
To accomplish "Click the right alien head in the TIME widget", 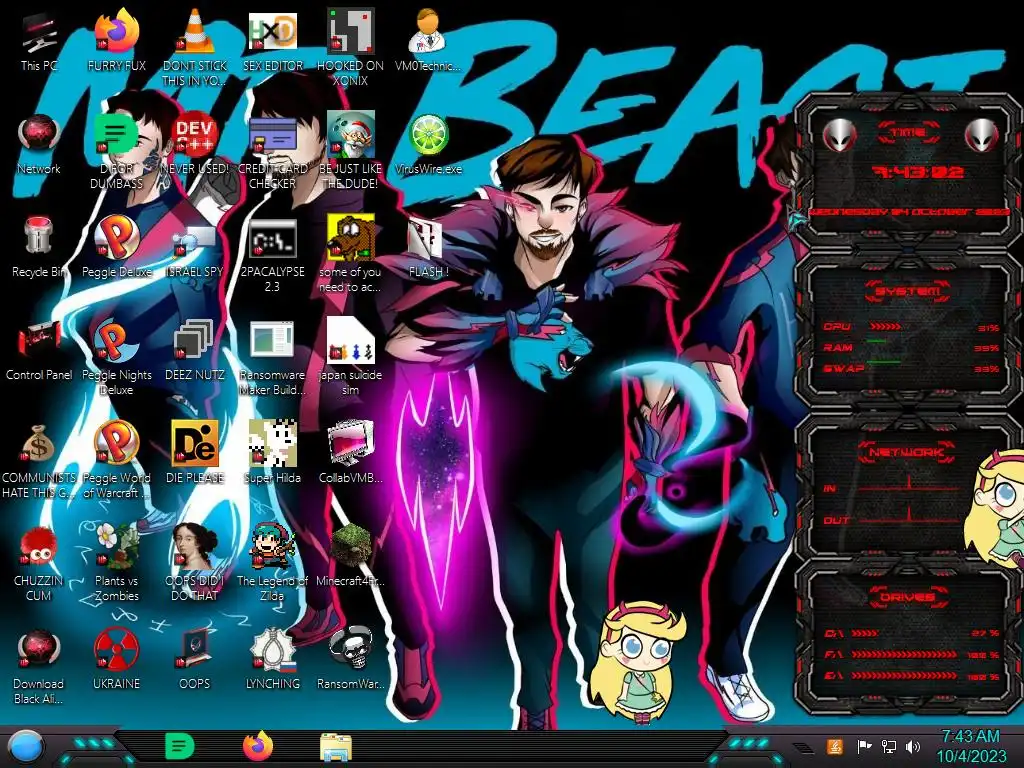I will (982, 136).
